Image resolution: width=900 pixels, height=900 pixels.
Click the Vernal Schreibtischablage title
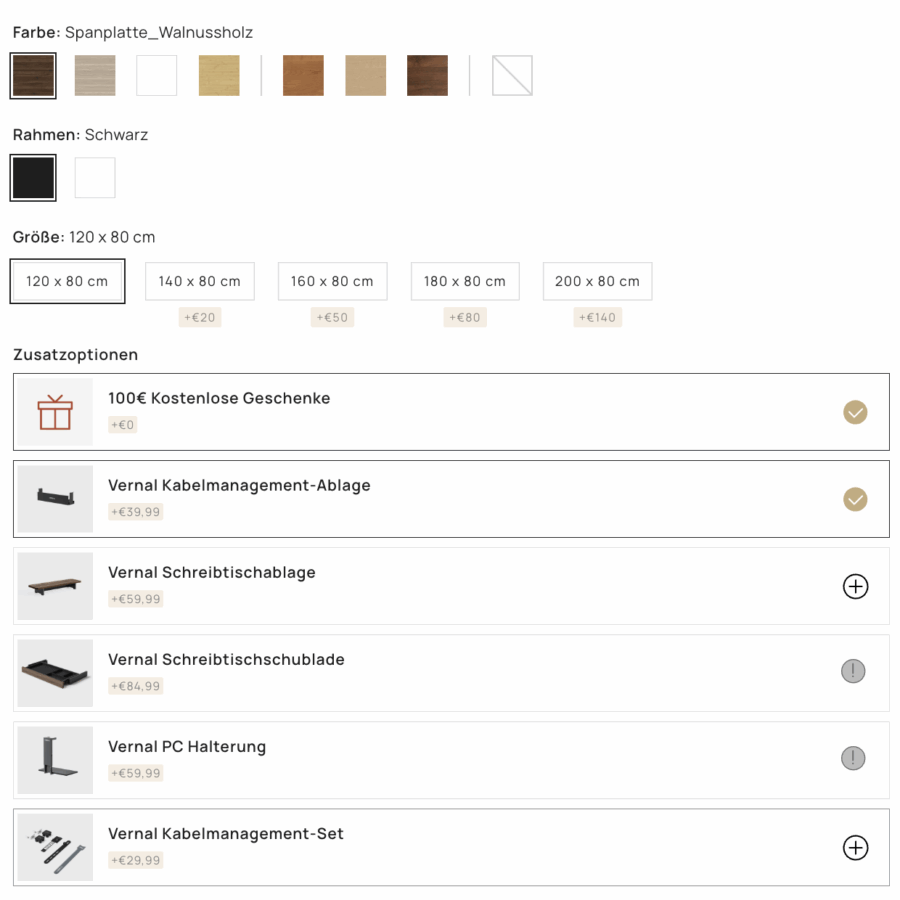tap(212, 573)
